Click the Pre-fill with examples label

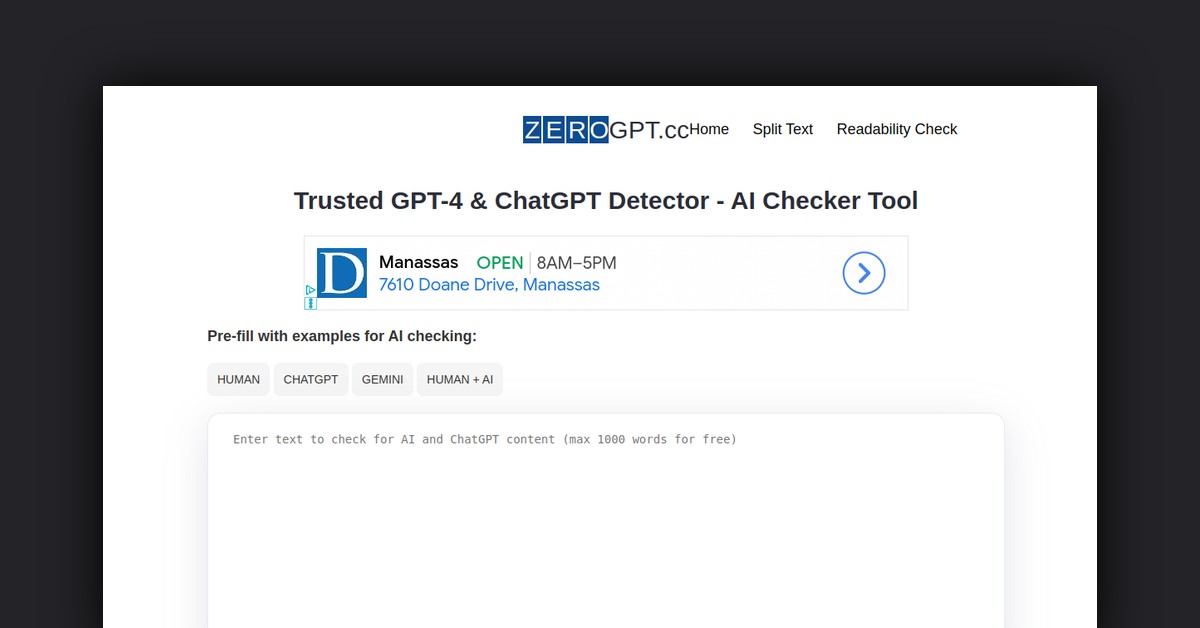click(342, 336)
